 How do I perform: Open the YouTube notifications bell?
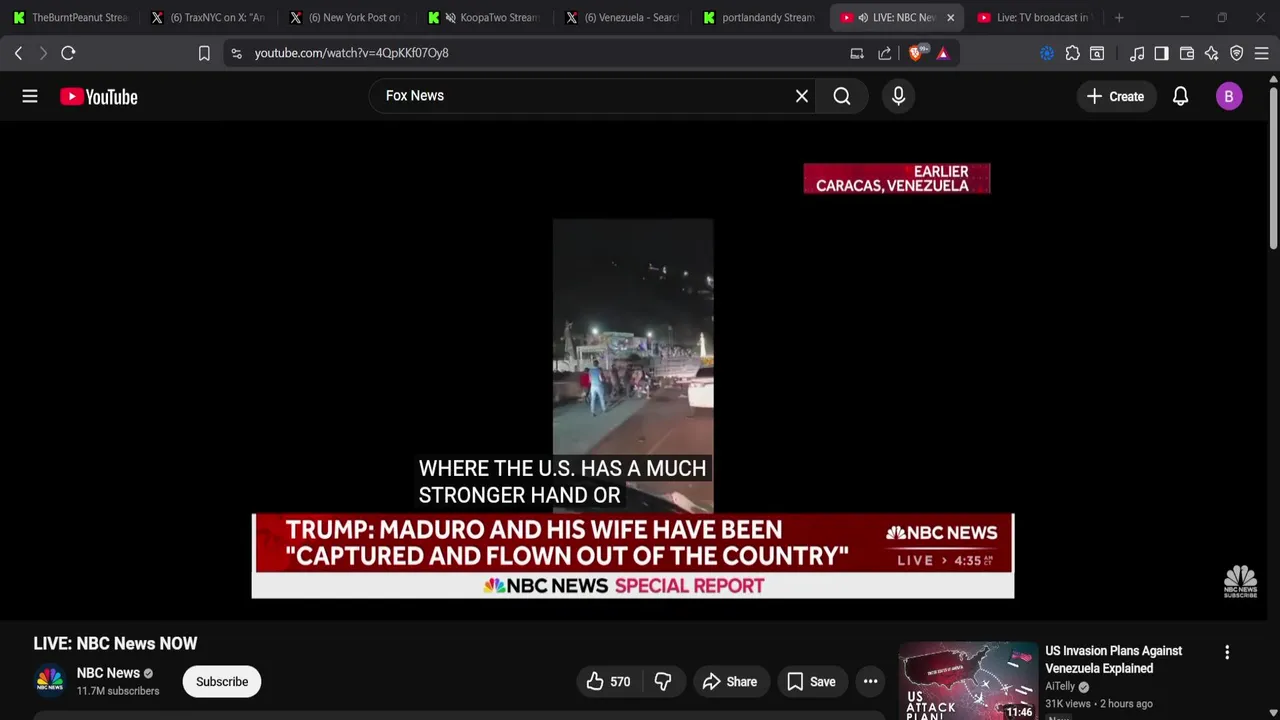click(1180, 96)
